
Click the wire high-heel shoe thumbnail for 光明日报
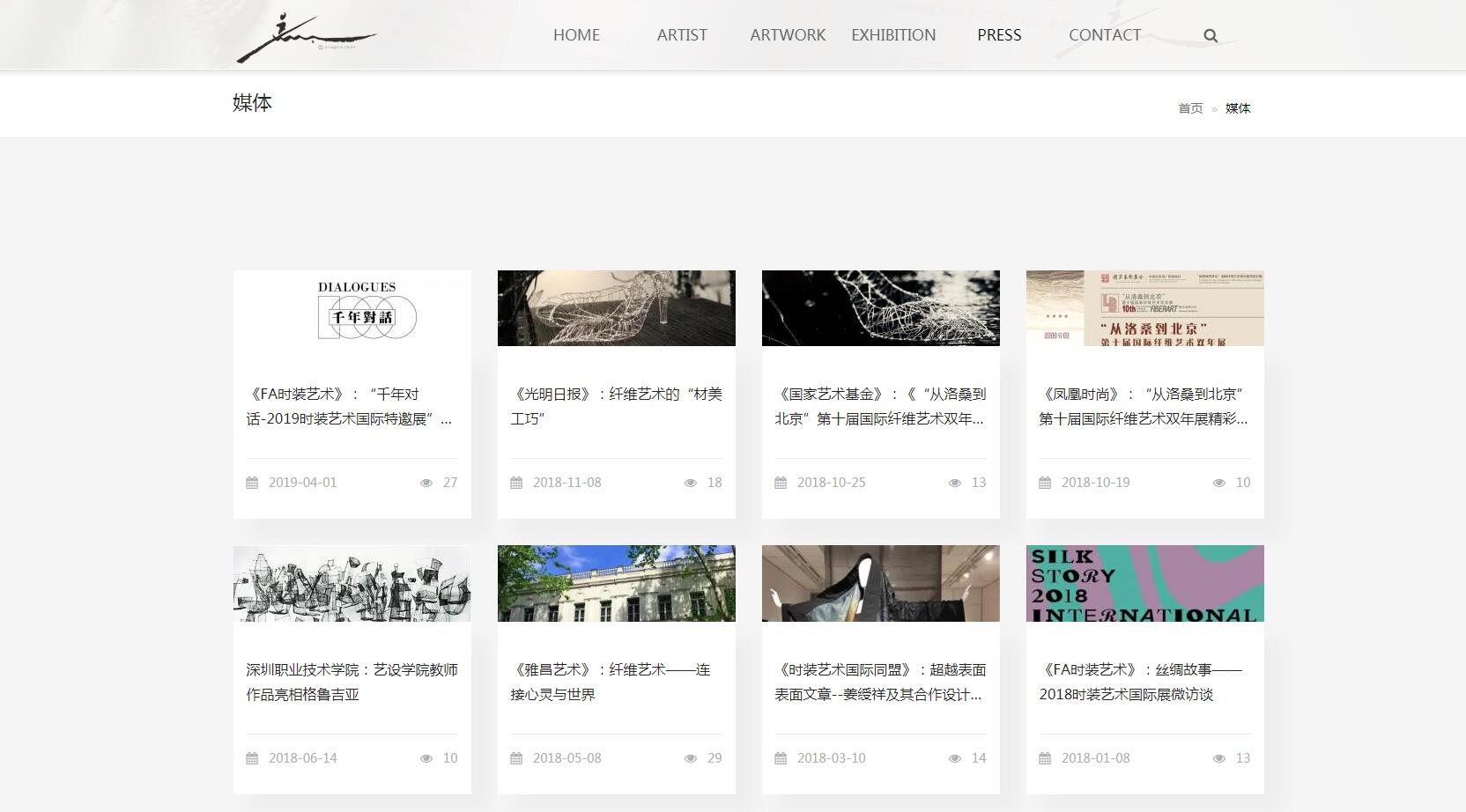tap(617, 308)
